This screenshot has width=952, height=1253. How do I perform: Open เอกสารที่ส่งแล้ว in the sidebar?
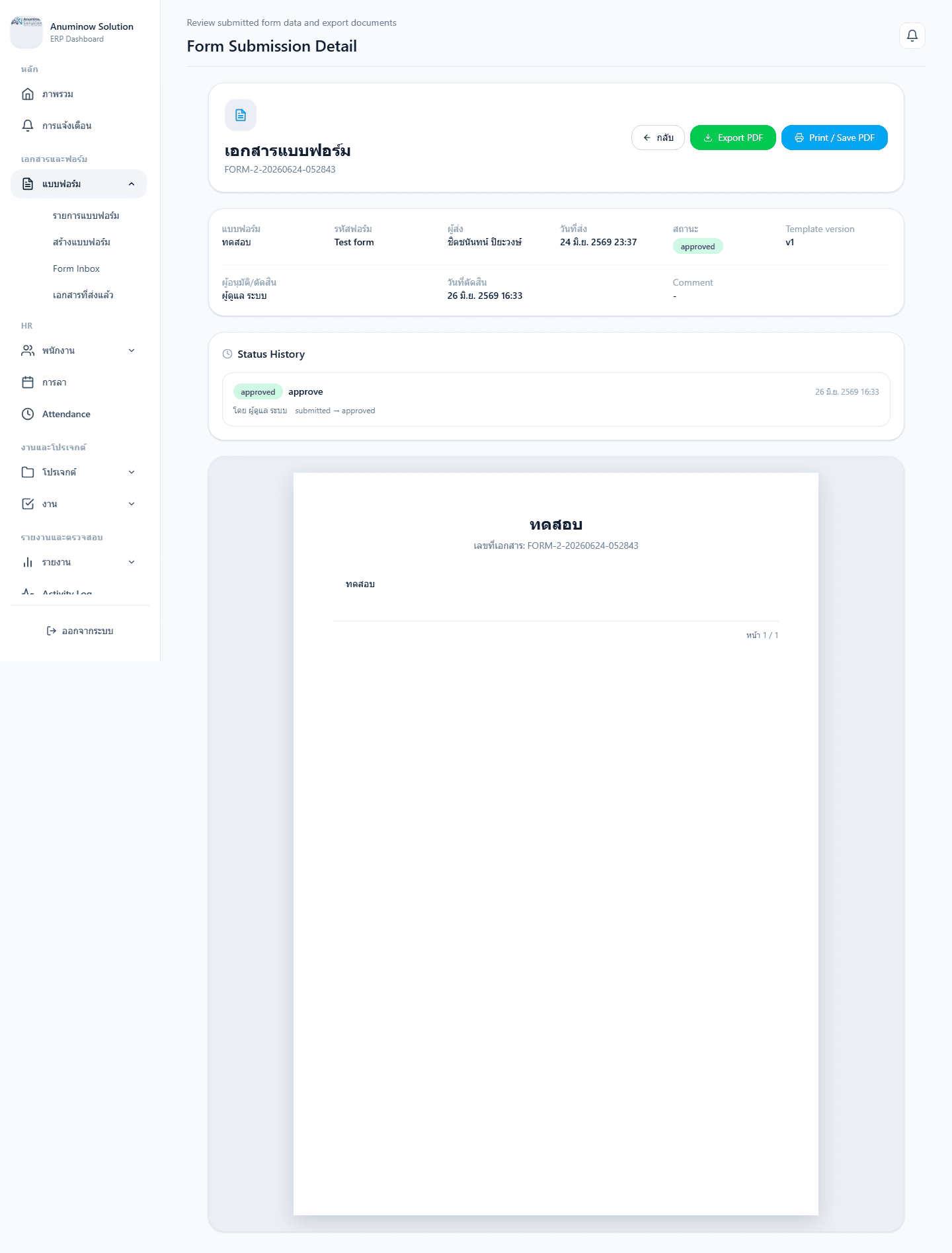click(x=83, y=295)
